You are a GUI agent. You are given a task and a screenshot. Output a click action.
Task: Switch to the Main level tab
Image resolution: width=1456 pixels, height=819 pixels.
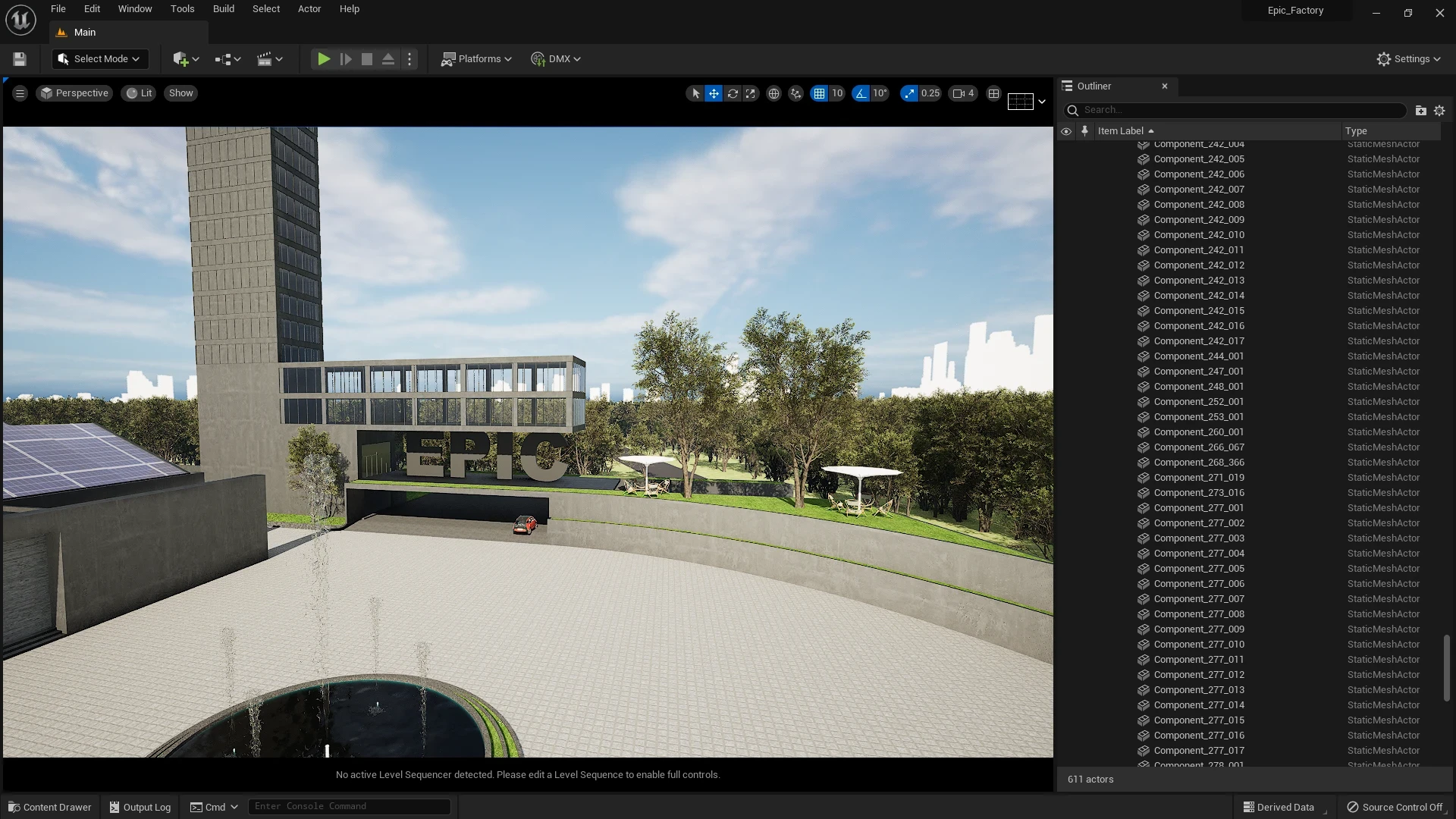point(84,32)
